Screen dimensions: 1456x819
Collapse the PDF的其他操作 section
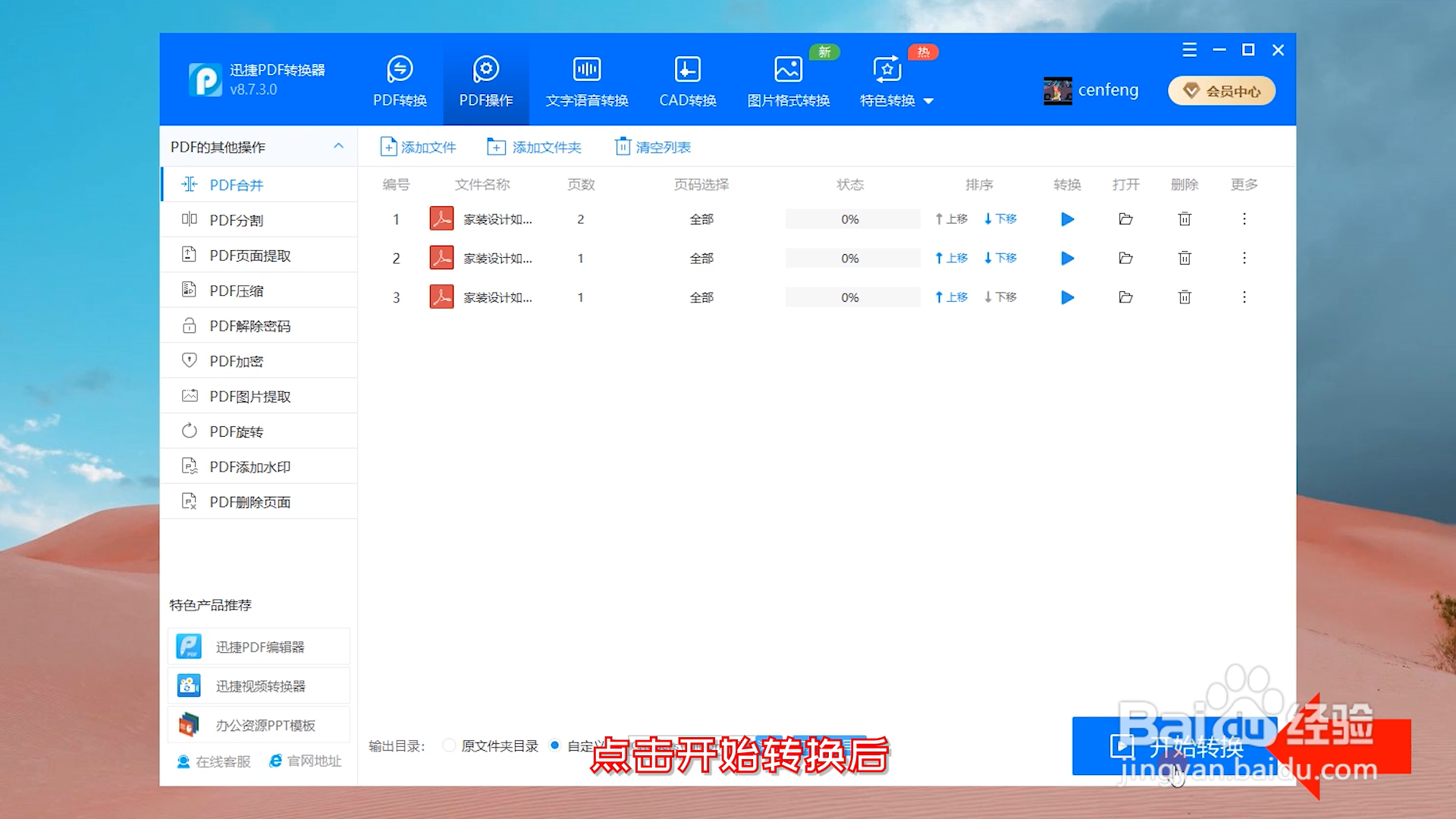pyautogui.click(x=338, y=146)
